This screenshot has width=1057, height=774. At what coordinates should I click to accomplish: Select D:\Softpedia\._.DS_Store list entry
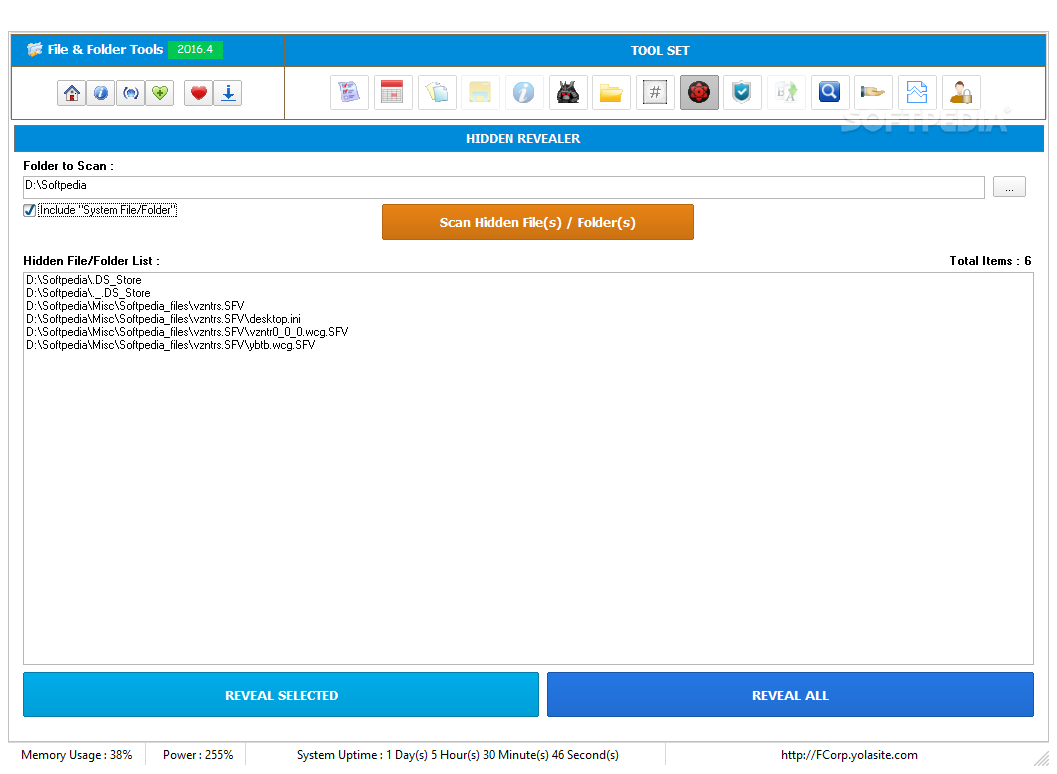88,293
